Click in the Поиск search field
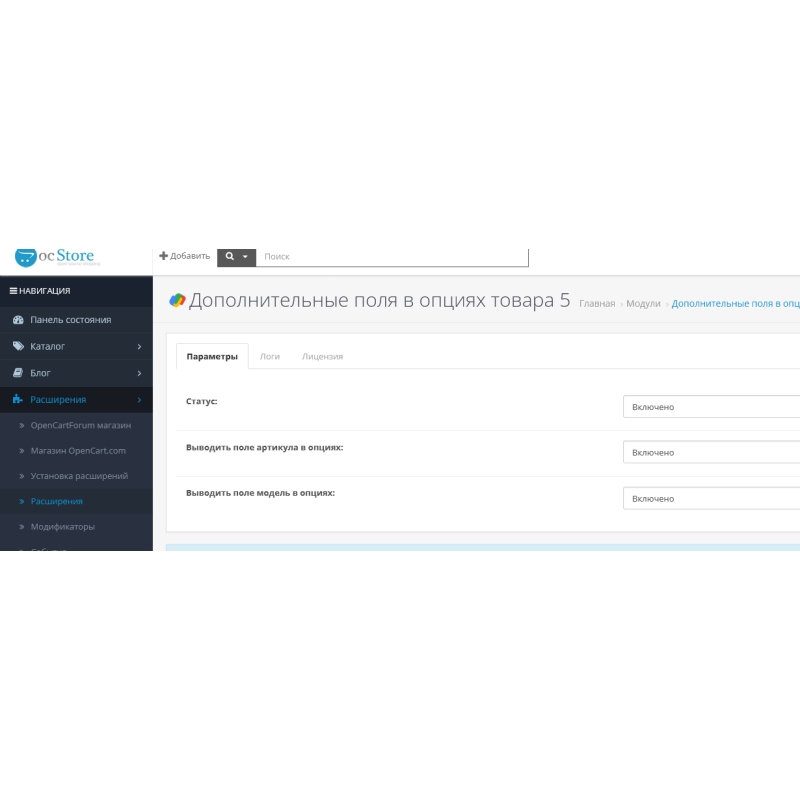The width and height of the screenshot is (800, 800). [x=392, y=257]
